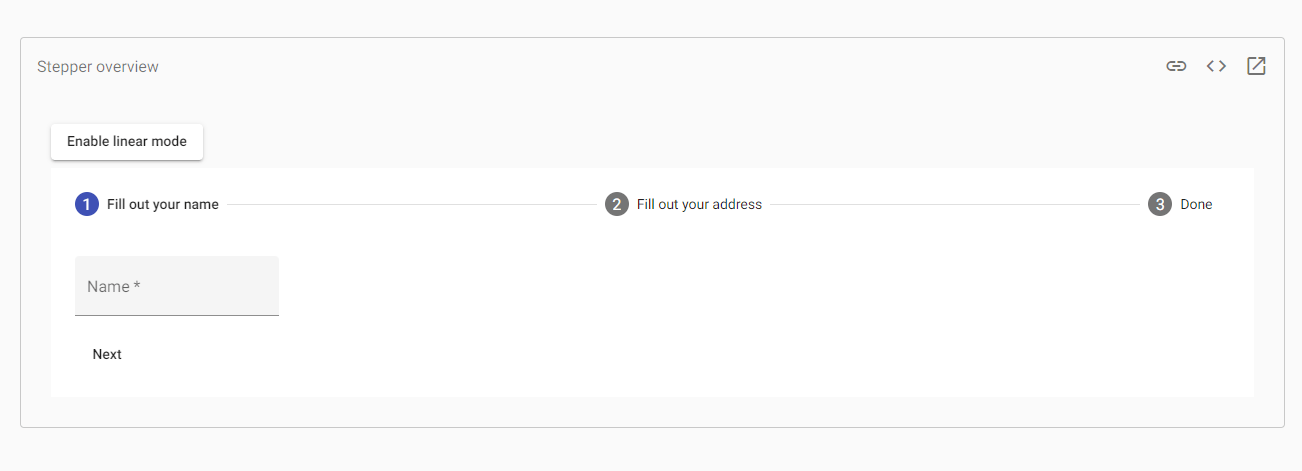Focus the Name input field
This screenshot has width=1302, height=471.
pyautogui.click(x=177, y=286)
